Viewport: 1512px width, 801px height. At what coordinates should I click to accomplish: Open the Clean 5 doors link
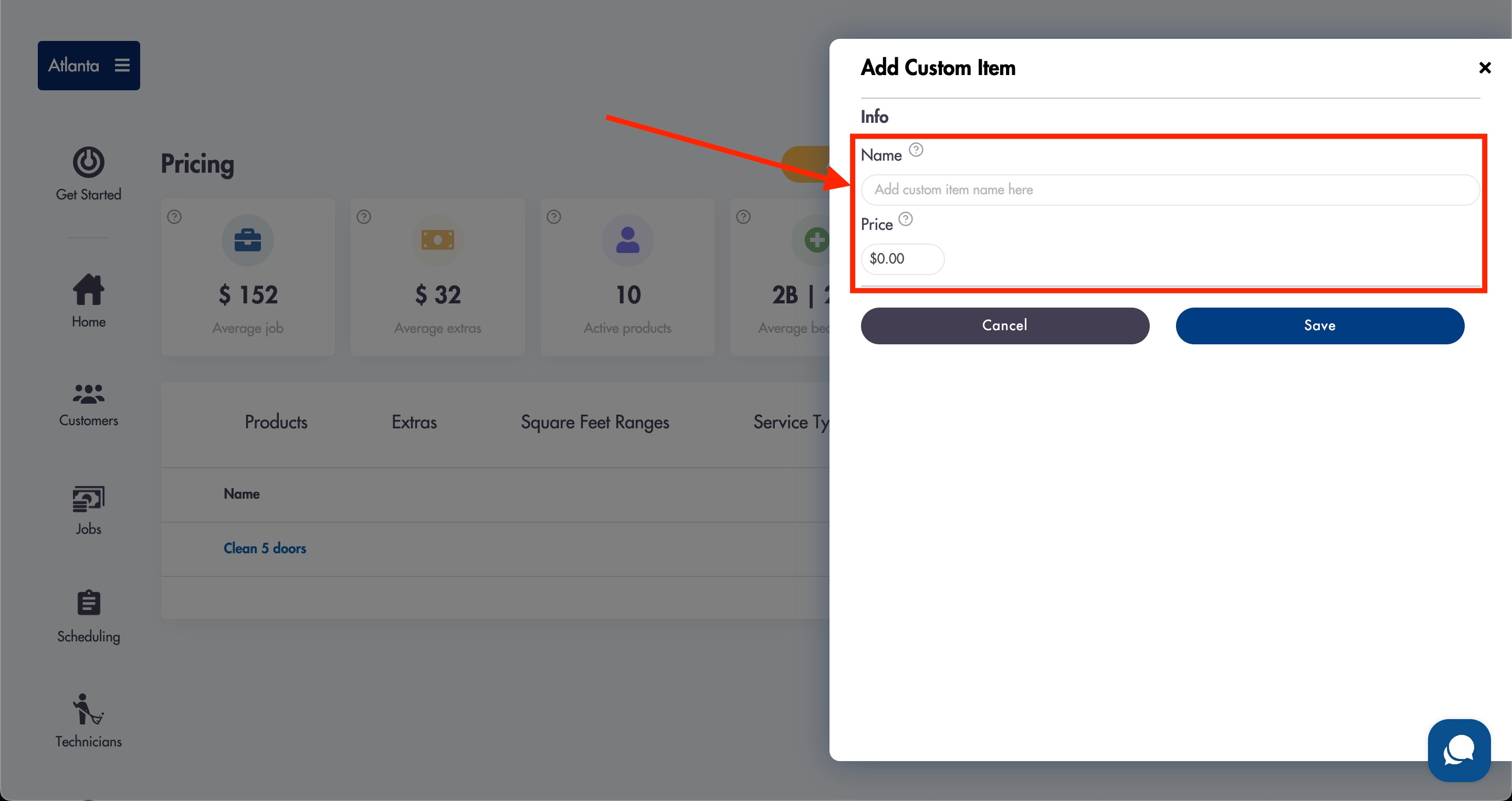[265, 549]
